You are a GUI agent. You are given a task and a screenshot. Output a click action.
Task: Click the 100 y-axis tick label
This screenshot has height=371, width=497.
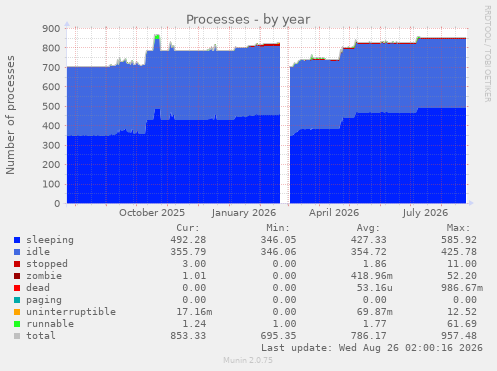click(x=51, y=184)
